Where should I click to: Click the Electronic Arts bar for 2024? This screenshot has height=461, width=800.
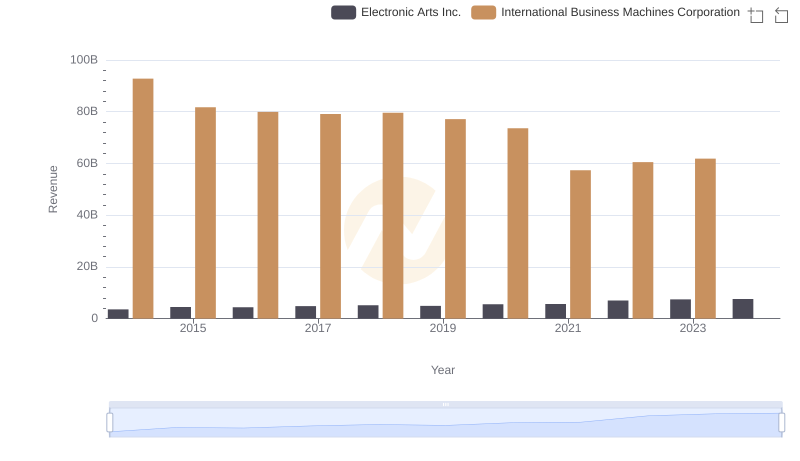click(x=743, y=309)
